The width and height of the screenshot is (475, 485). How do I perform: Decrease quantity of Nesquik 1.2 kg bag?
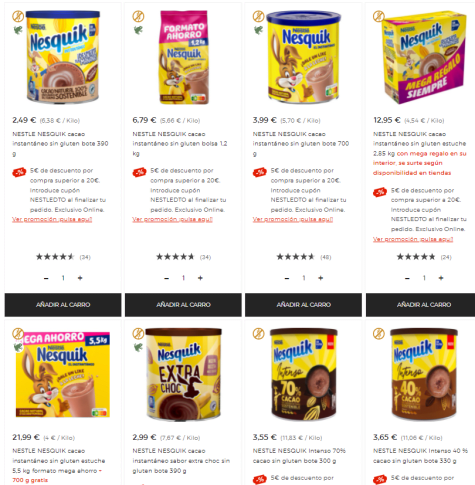166,278
